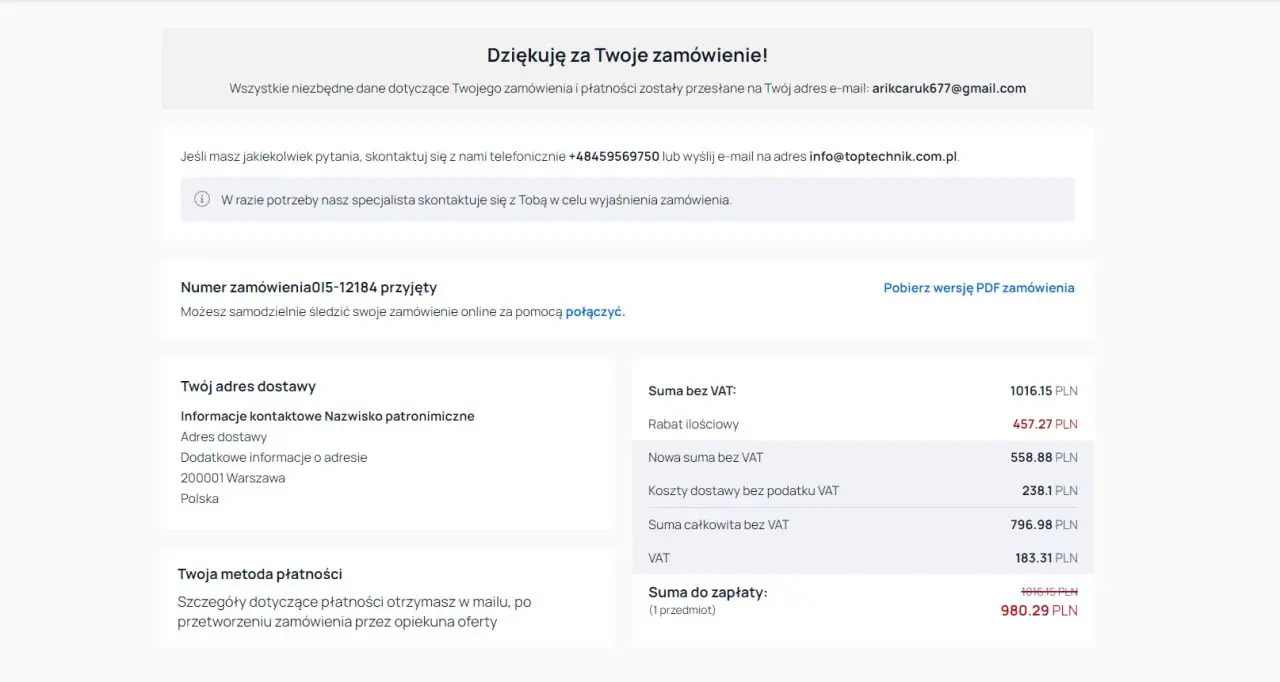
Task: Click the info@toptechnik.com.pl email address
Action: click(883, 156)
